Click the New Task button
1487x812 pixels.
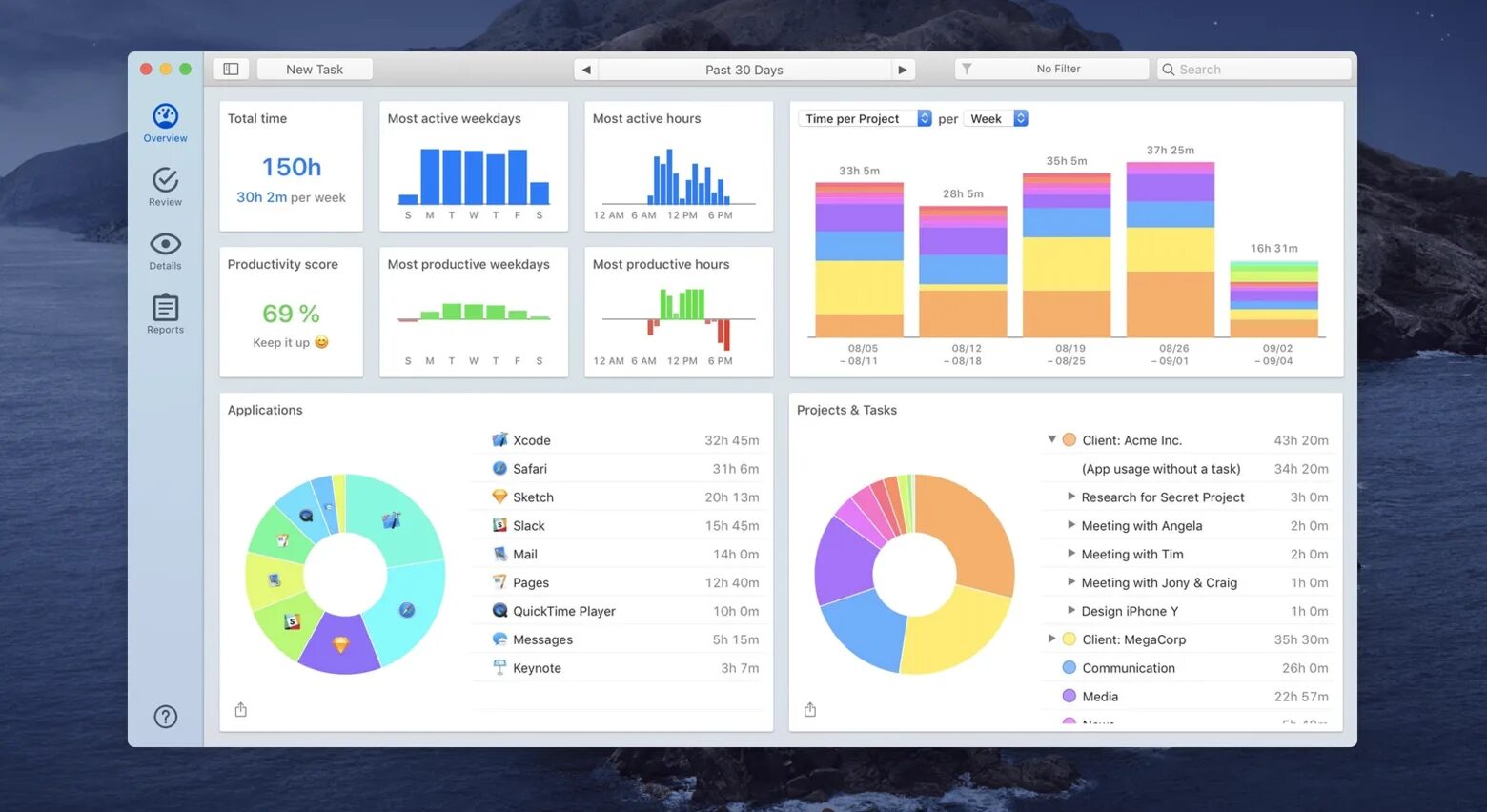(x=315, y=70)
